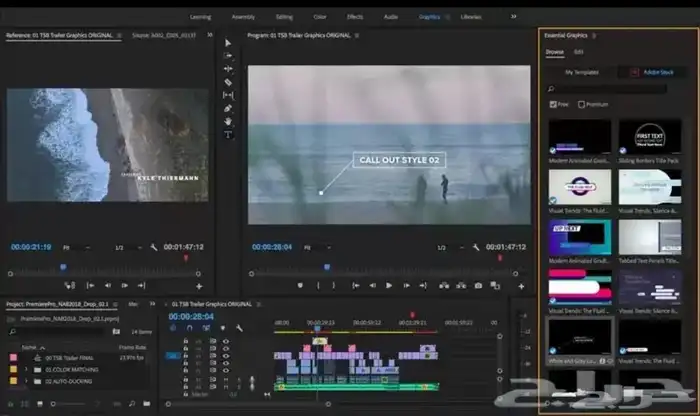The height and width of the screenshot is (416, 700).
Task: Mark Out point in Program monitor
Action: [x=333, y=285]
